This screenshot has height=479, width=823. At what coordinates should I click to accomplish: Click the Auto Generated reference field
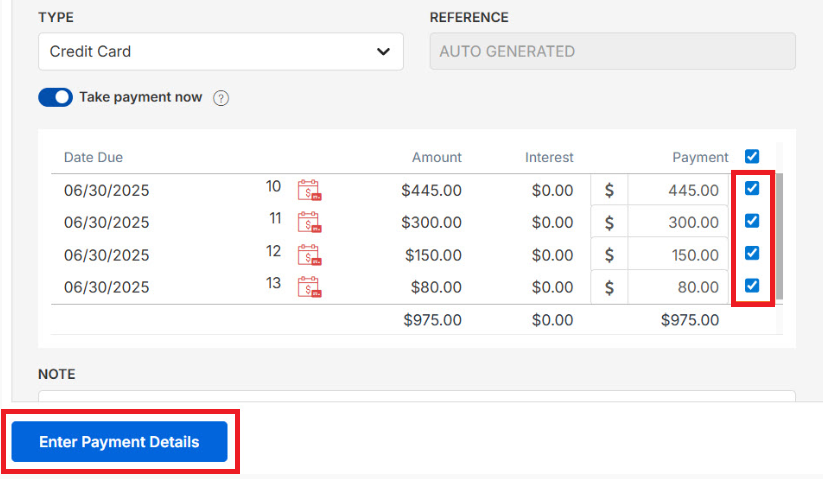tap(612, 52)
